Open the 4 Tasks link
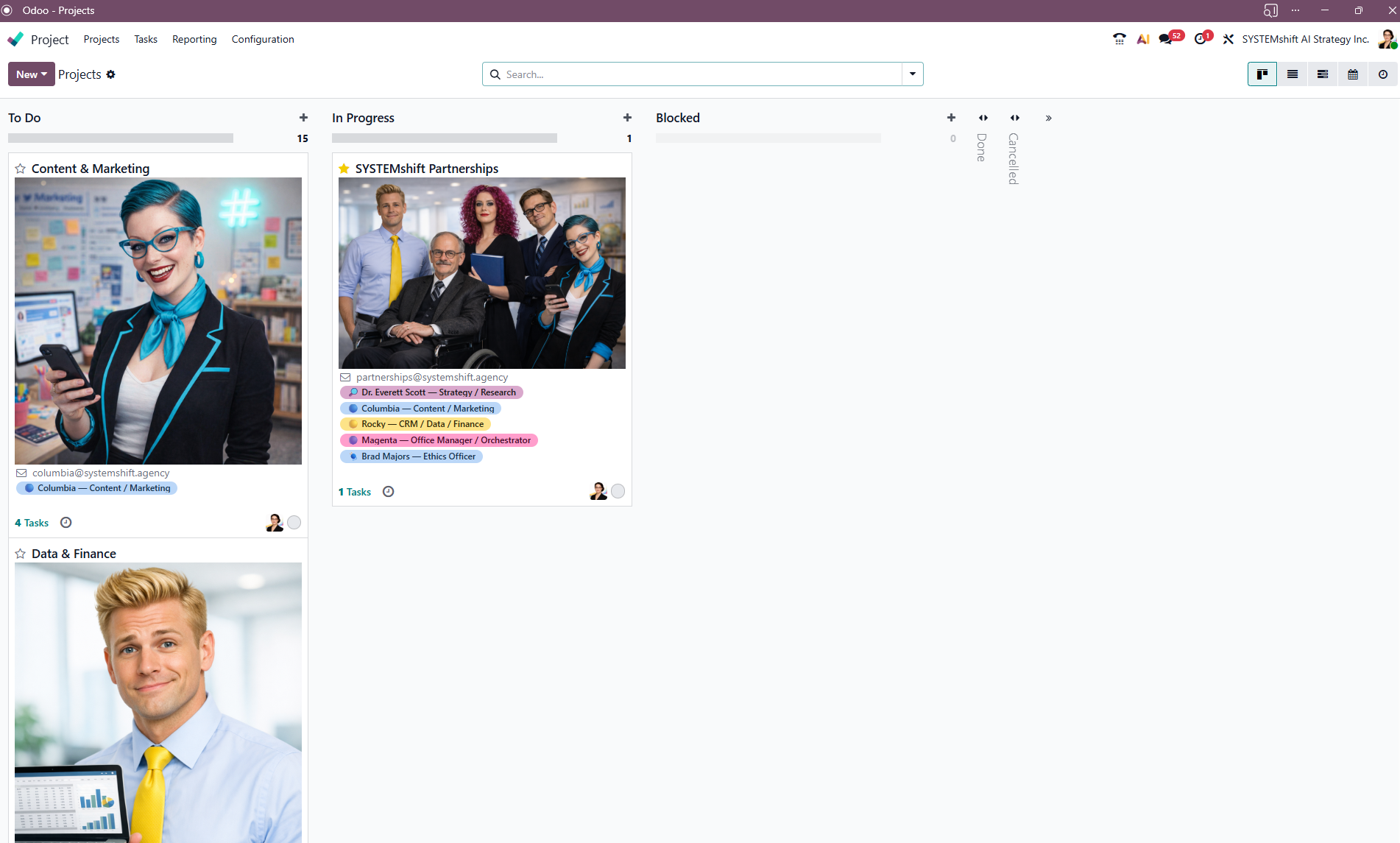 (32, 523)
